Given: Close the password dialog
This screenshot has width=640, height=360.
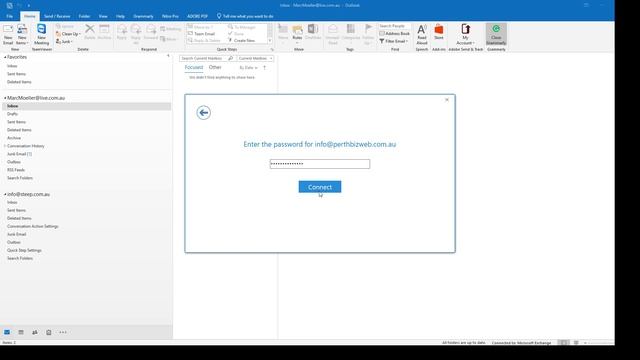Looking at the screenshot, I should [447, 100].
